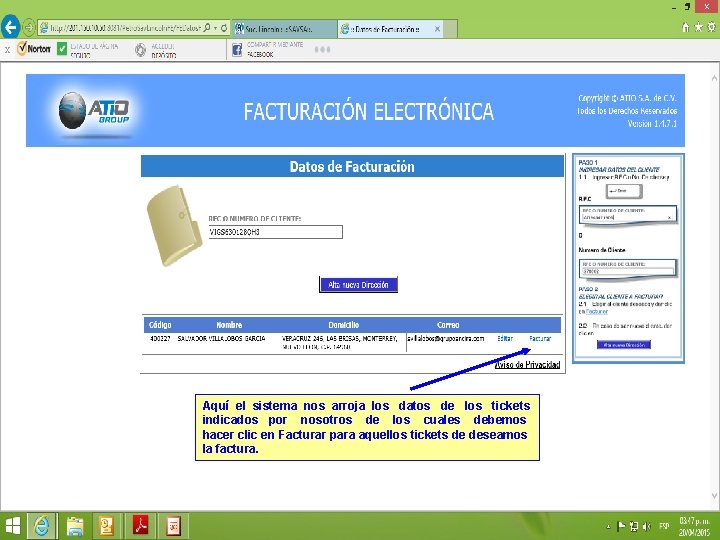Open a new blank browser tab
Image resolution: width=720 pixels, height=540 pixels.
451,29
